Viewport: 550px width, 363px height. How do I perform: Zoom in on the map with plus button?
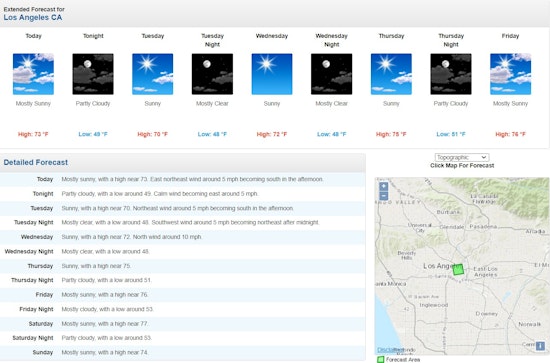383,186
